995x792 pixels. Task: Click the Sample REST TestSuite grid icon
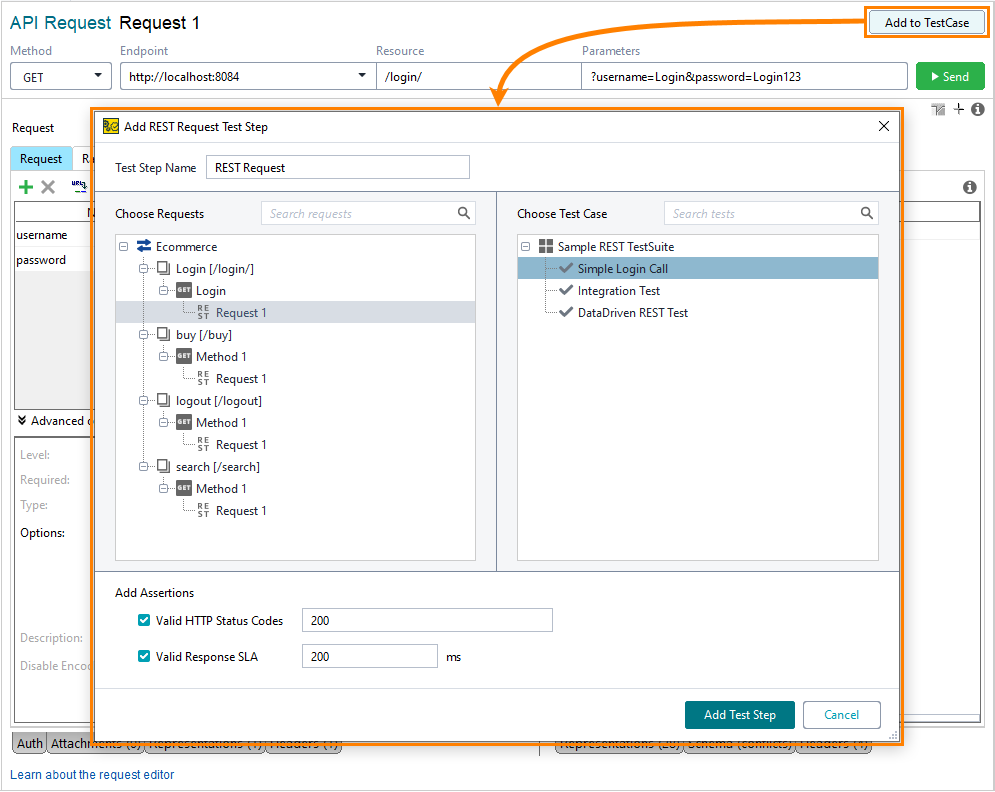[545, 245]
